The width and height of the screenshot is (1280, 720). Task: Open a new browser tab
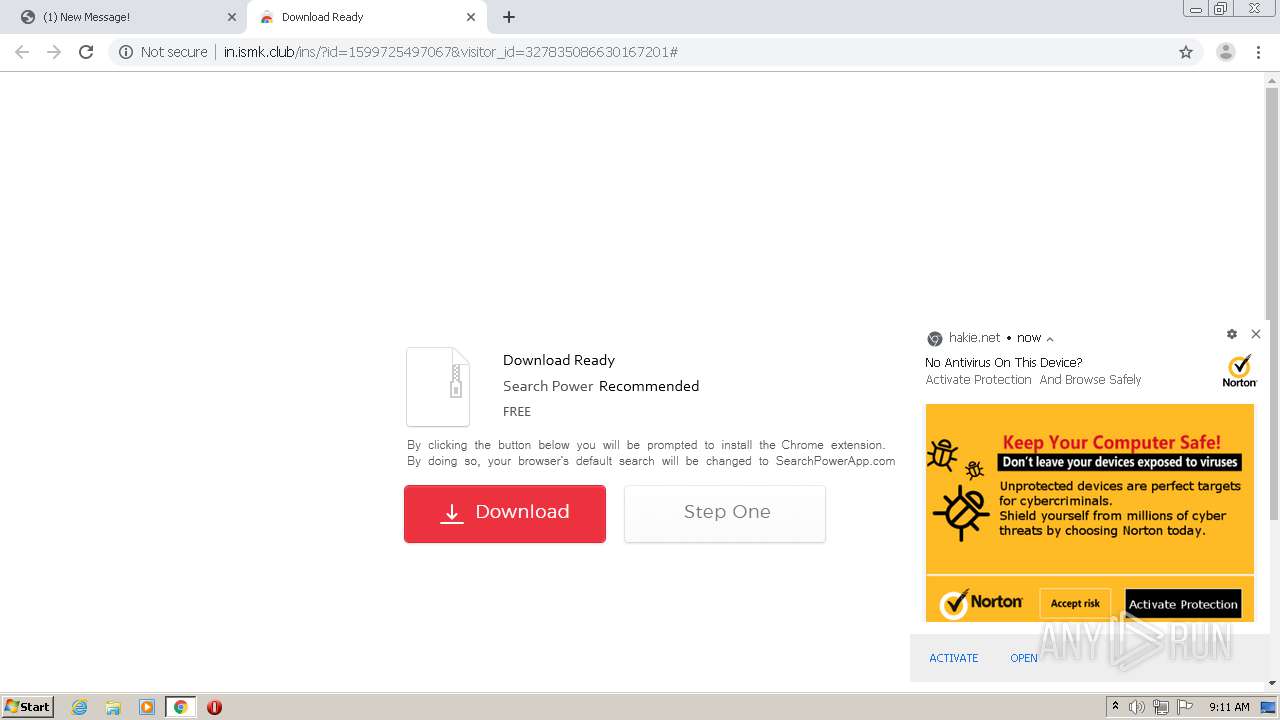[509, 17]
